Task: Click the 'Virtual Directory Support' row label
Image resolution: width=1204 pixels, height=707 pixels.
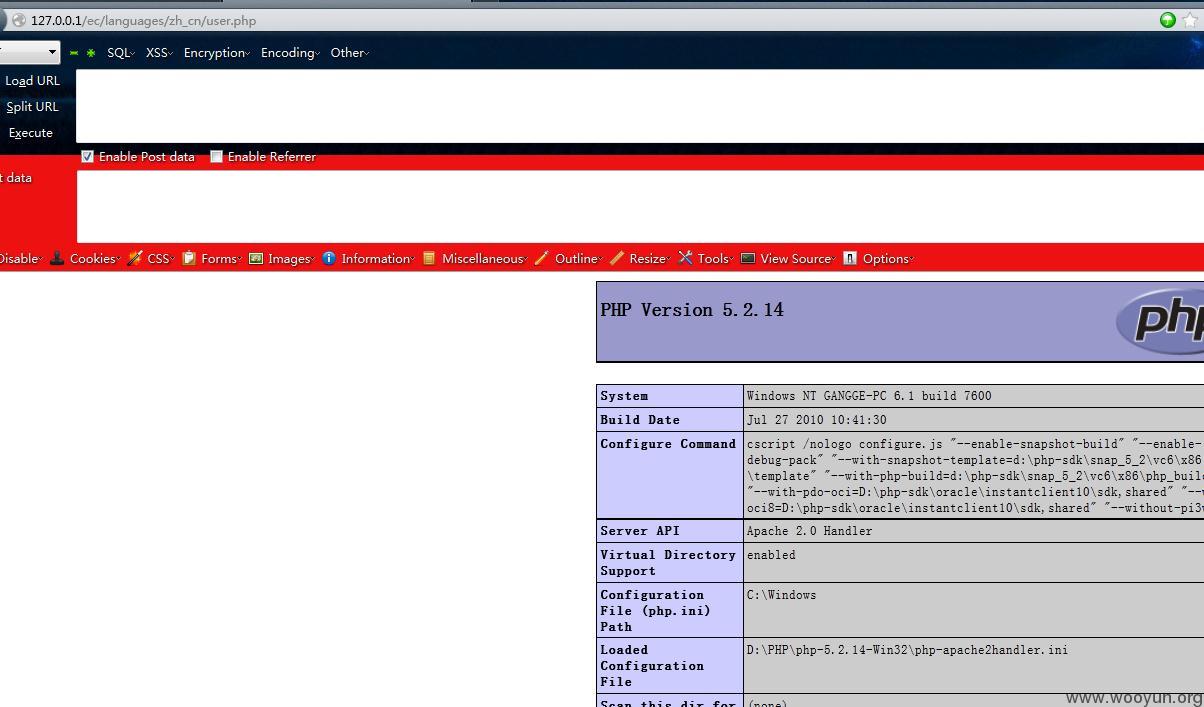Action: 668,563
